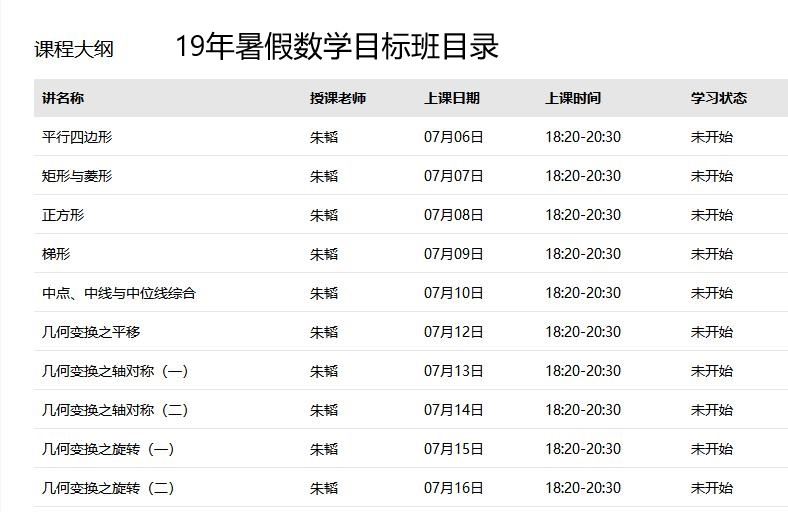Image resolution: width=788 pixels, height=512 pixels.
Task: Click teacher 朱韬 in the 梯形 row
Action: pyautogui.click(x=324, y=254)
